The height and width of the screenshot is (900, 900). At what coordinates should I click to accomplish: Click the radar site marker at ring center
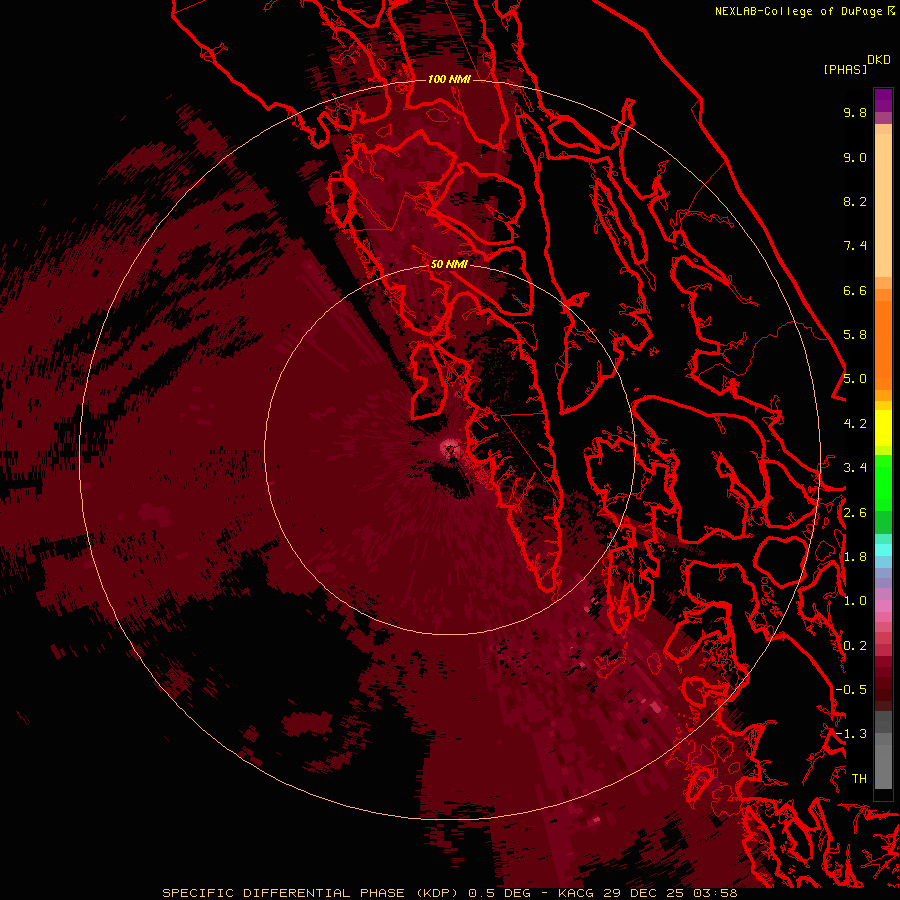[x=450, y=449]
